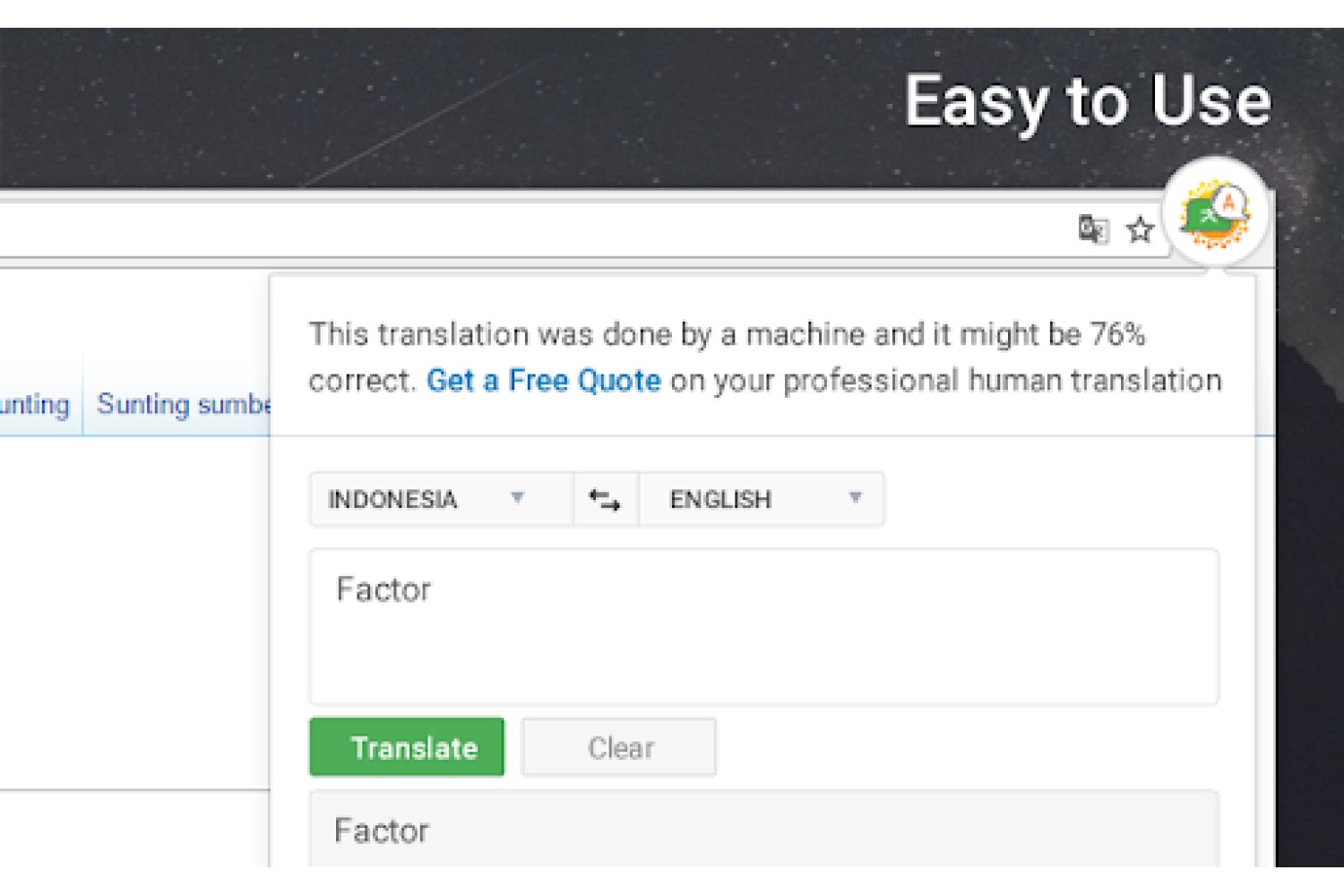Click the blank webpage area below Sunting tabs
The width and height of the screenshot is (1344, 896).
pos(134,609)
